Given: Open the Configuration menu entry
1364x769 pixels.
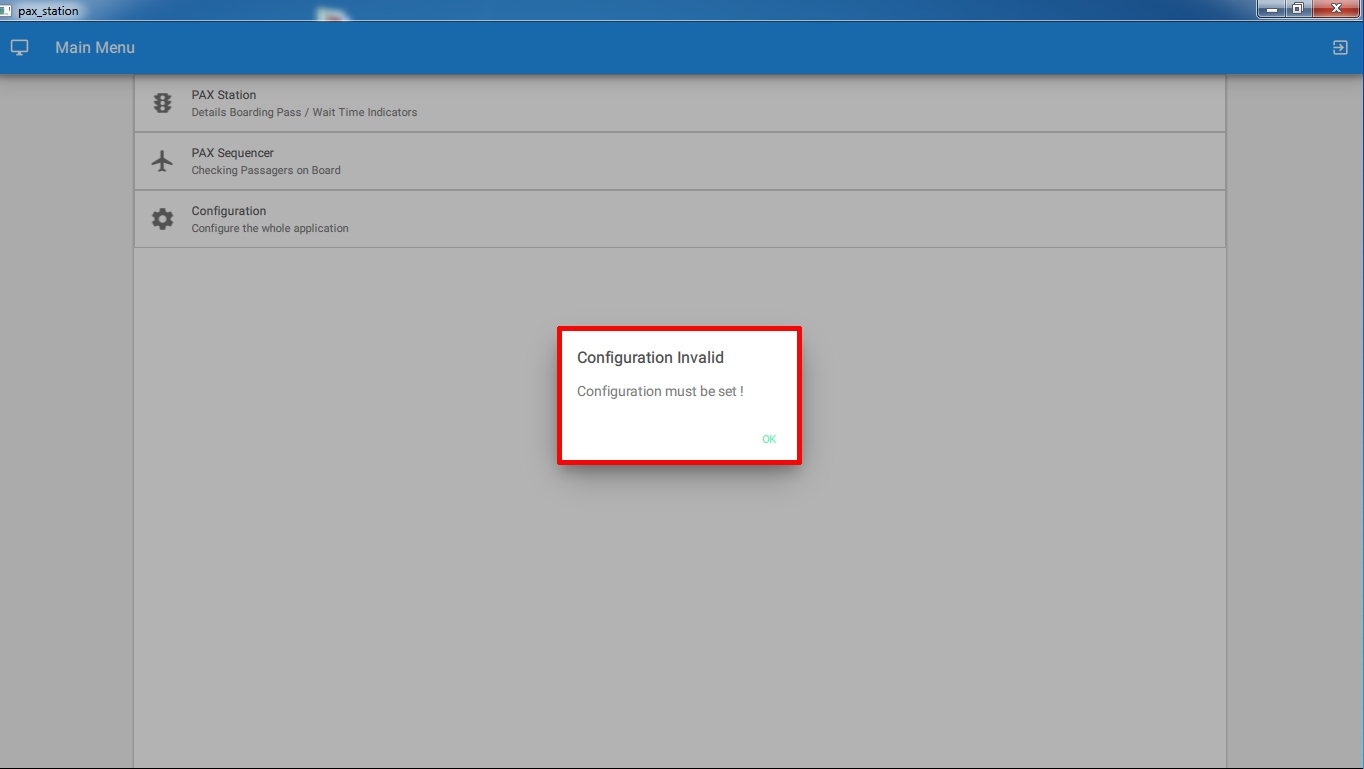Looking at the screenshot, I should click(x=679, y=219).
